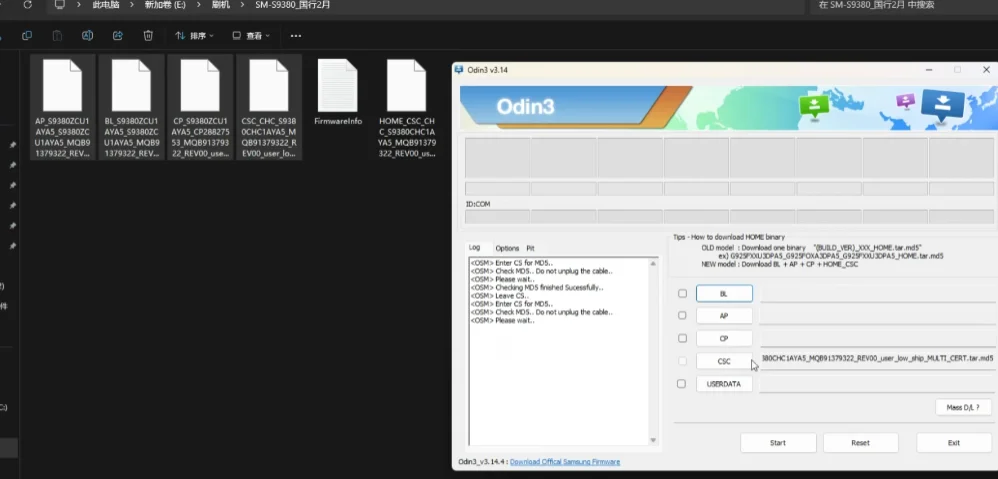The width and height of the screenshot is (998, 479).
Task: Tick the USERDATA checkbox
Action: pos(682,384)
